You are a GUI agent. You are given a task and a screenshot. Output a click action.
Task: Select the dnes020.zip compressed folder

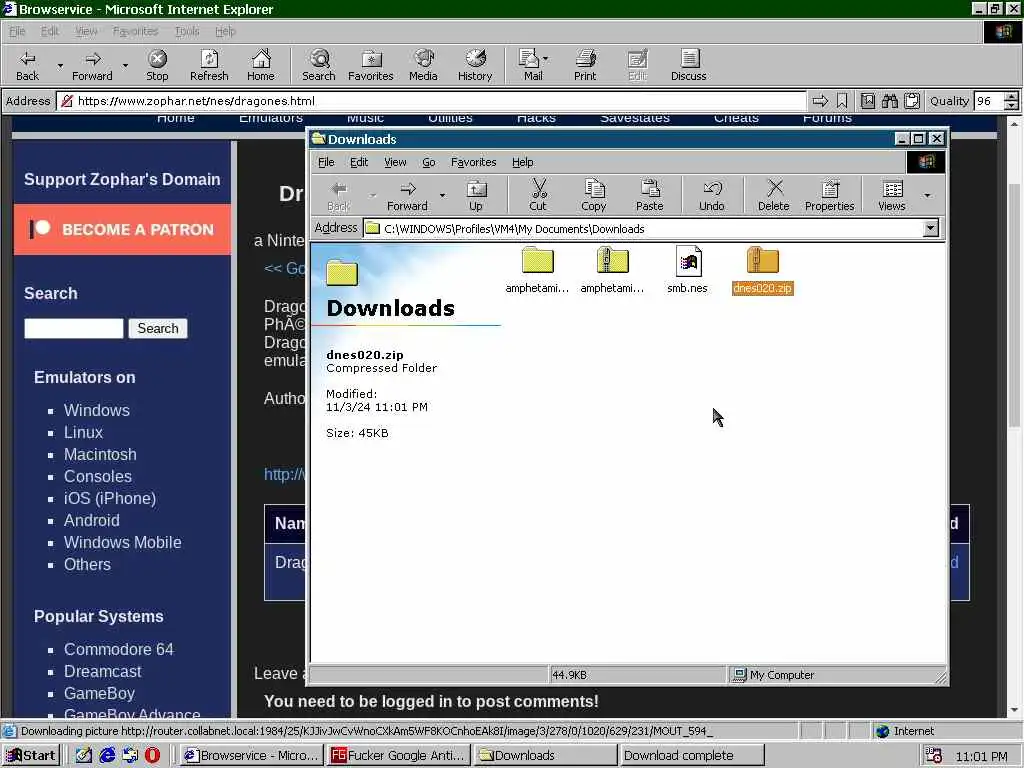(763, 270)
